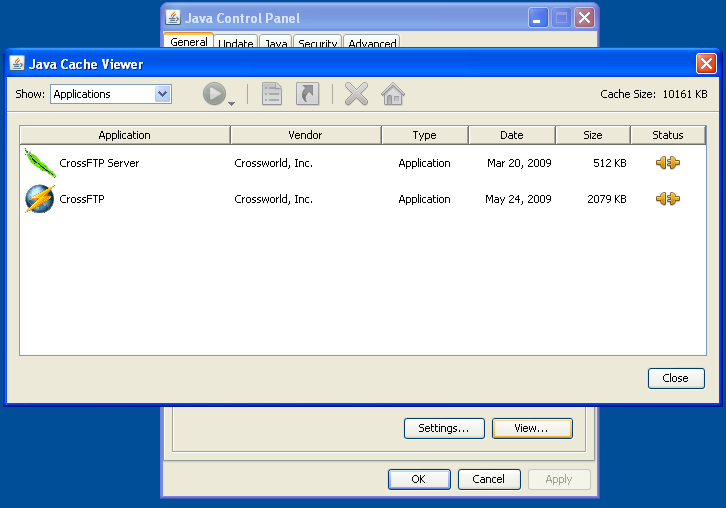Select the CrossFTP Server row name
The image size is (726, 508).
click(x=99, y=163)
